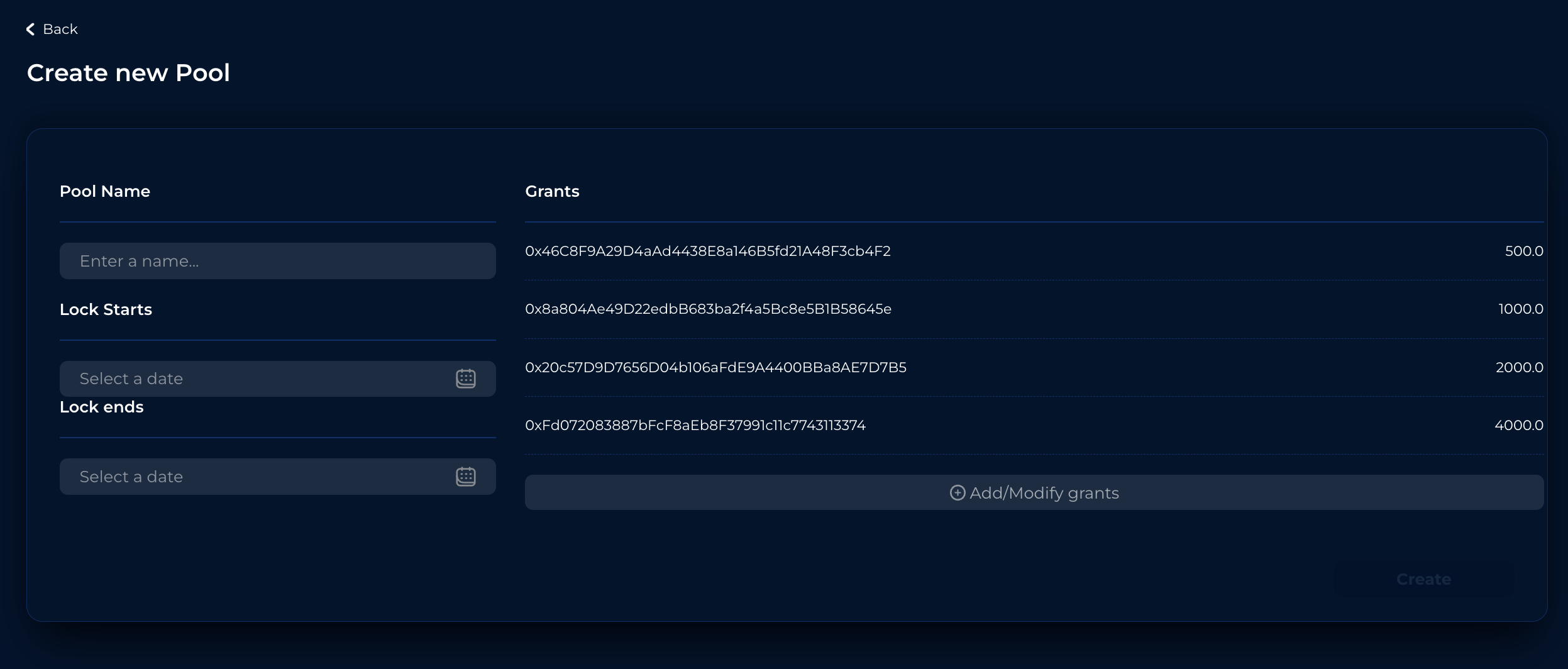Open the Lock Starts calendar icon
Screen dimensions: 1568x669
pyautogui.click(x=465, y=379)
